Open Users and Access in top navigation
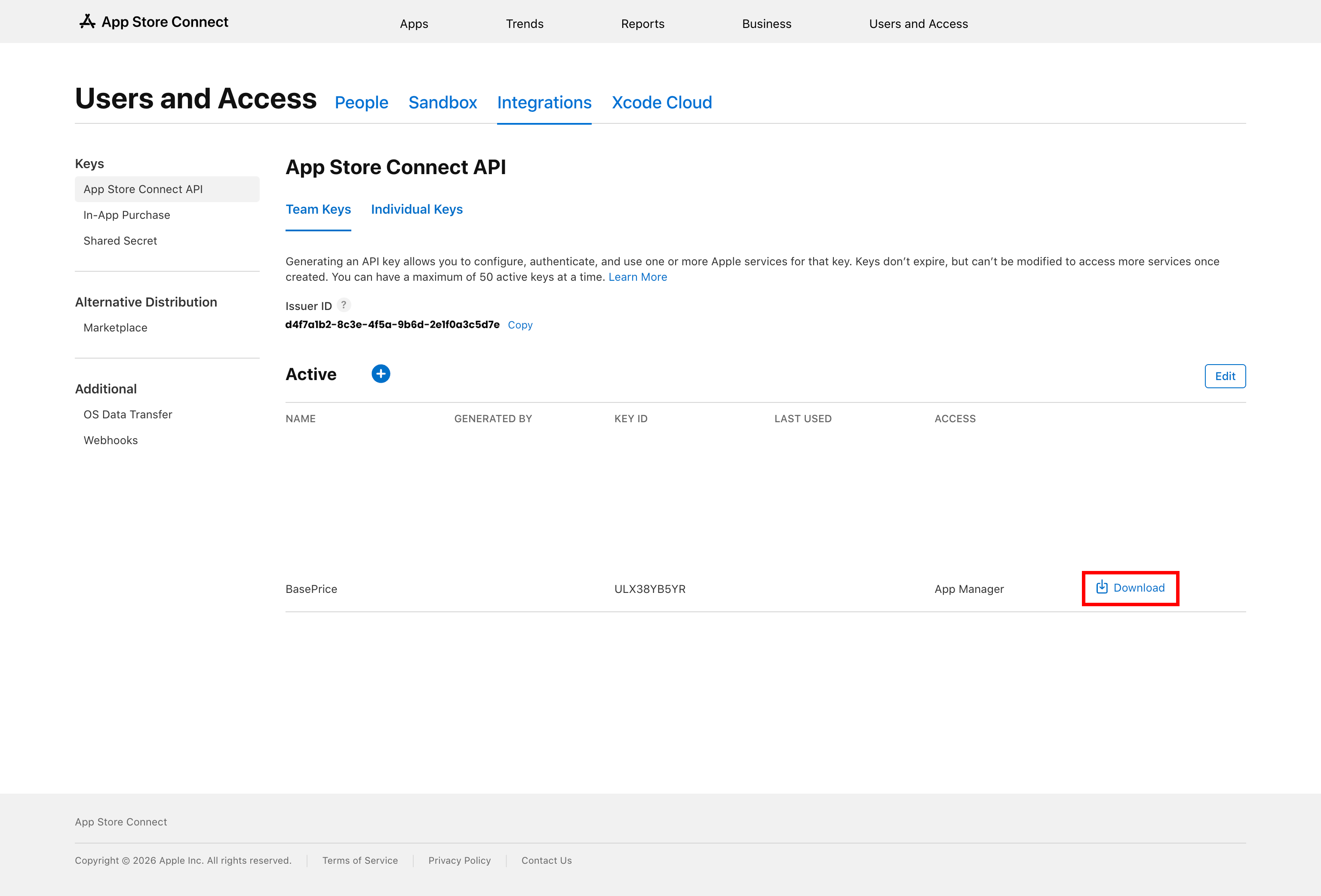 pyautogui.click(x=919, y=23)
